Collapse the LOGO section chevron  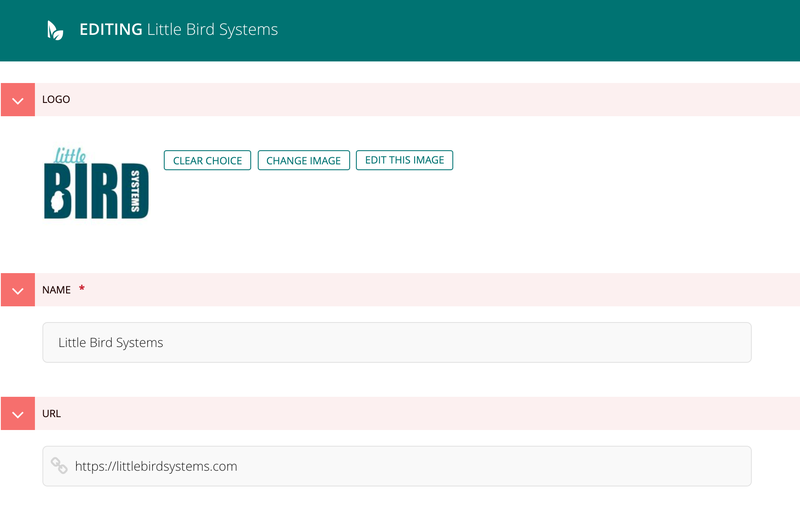[18, 100]
